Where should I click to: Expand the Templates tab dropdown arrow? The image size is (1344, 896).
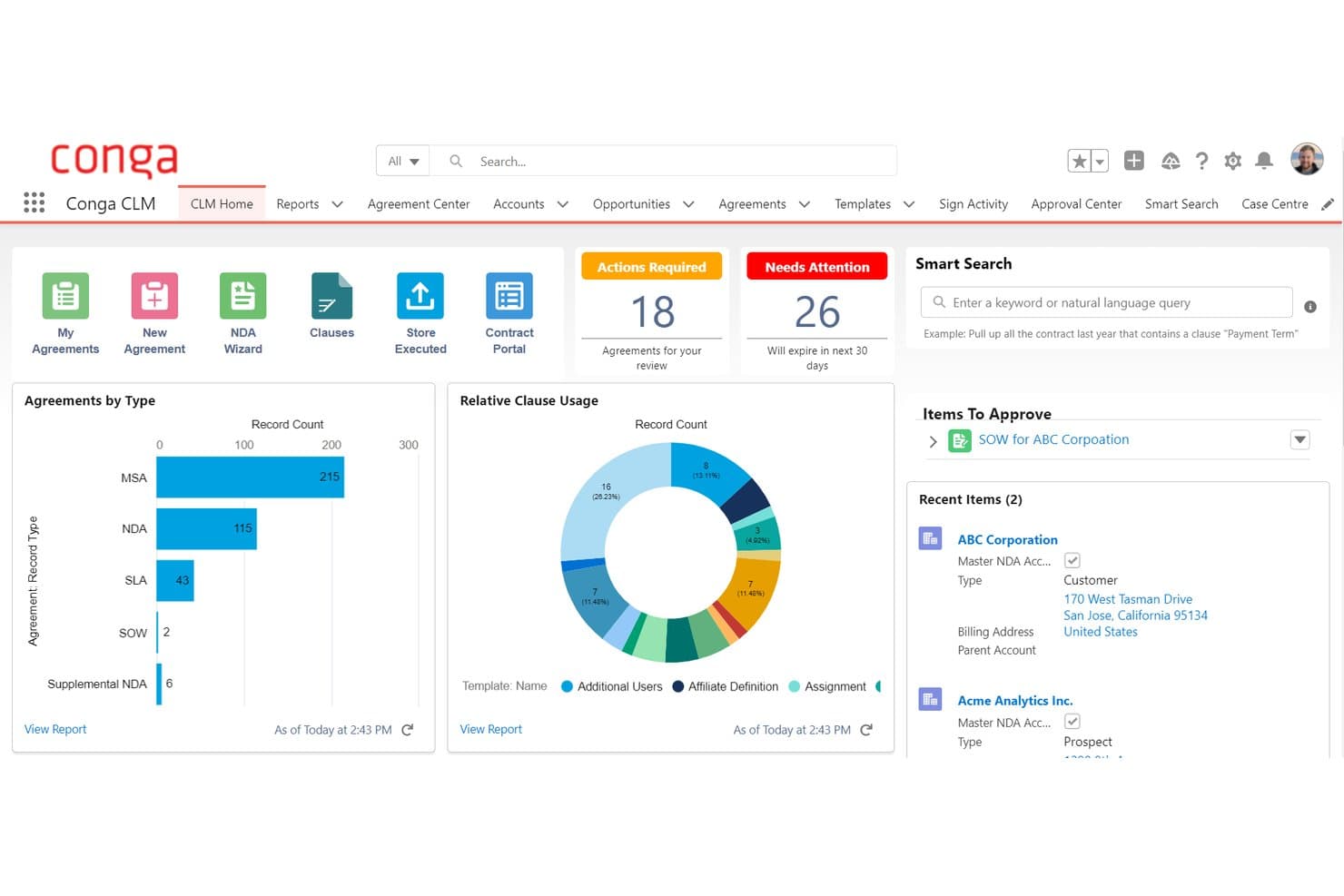[908, 204]
